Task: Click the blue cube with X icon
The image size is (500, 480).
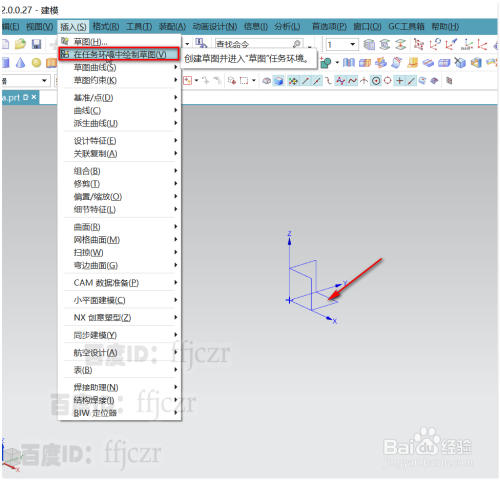Action: coord(460,63)
